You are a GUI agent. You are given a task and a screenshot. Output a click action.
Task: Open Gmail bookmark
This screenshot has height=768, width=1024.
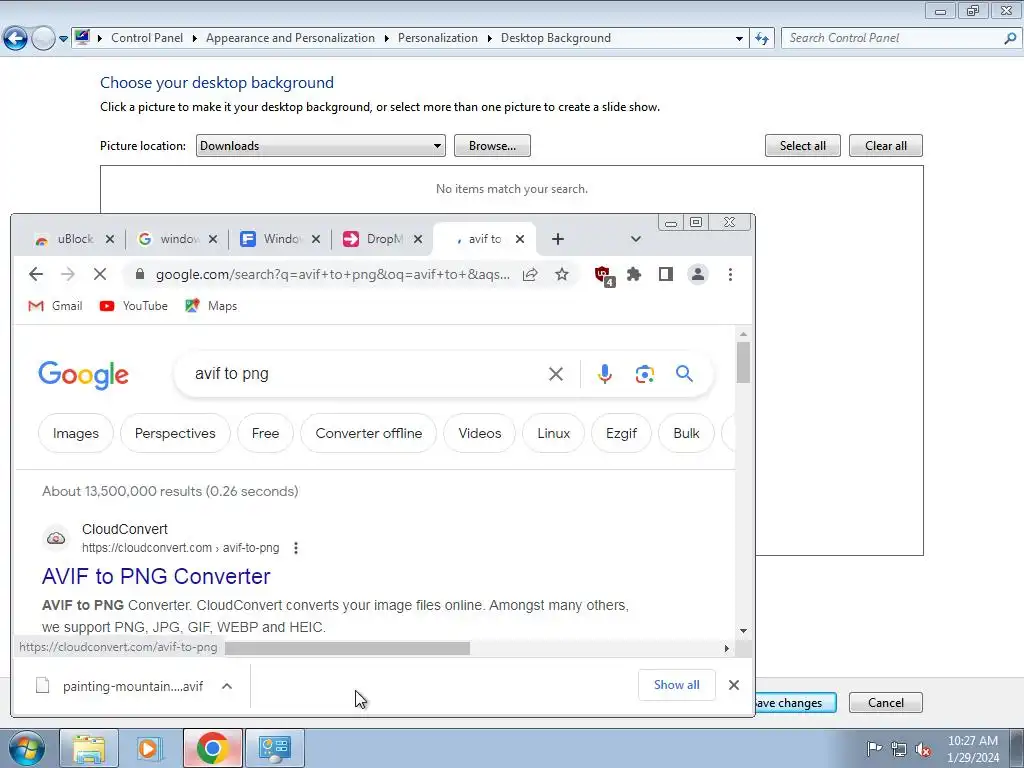55,306
